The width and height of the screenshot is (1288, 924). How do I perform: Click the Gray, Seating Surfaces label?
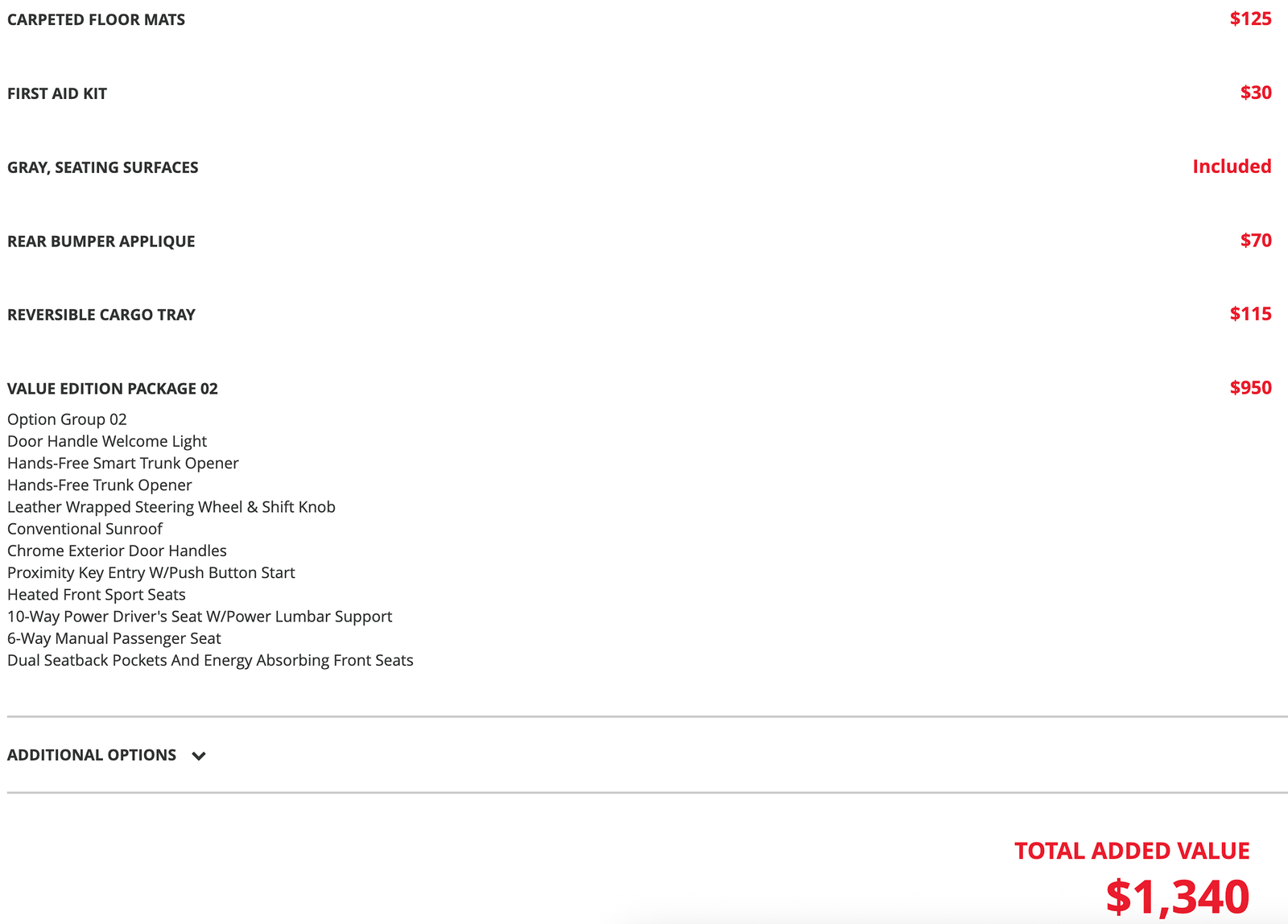click(102, 167)
